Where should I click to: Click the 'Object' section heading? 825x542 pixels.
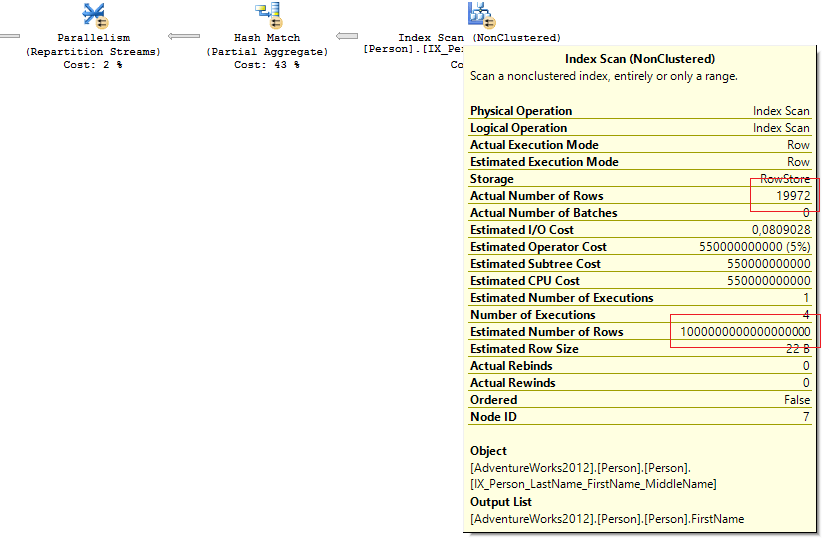coord(488,451)
